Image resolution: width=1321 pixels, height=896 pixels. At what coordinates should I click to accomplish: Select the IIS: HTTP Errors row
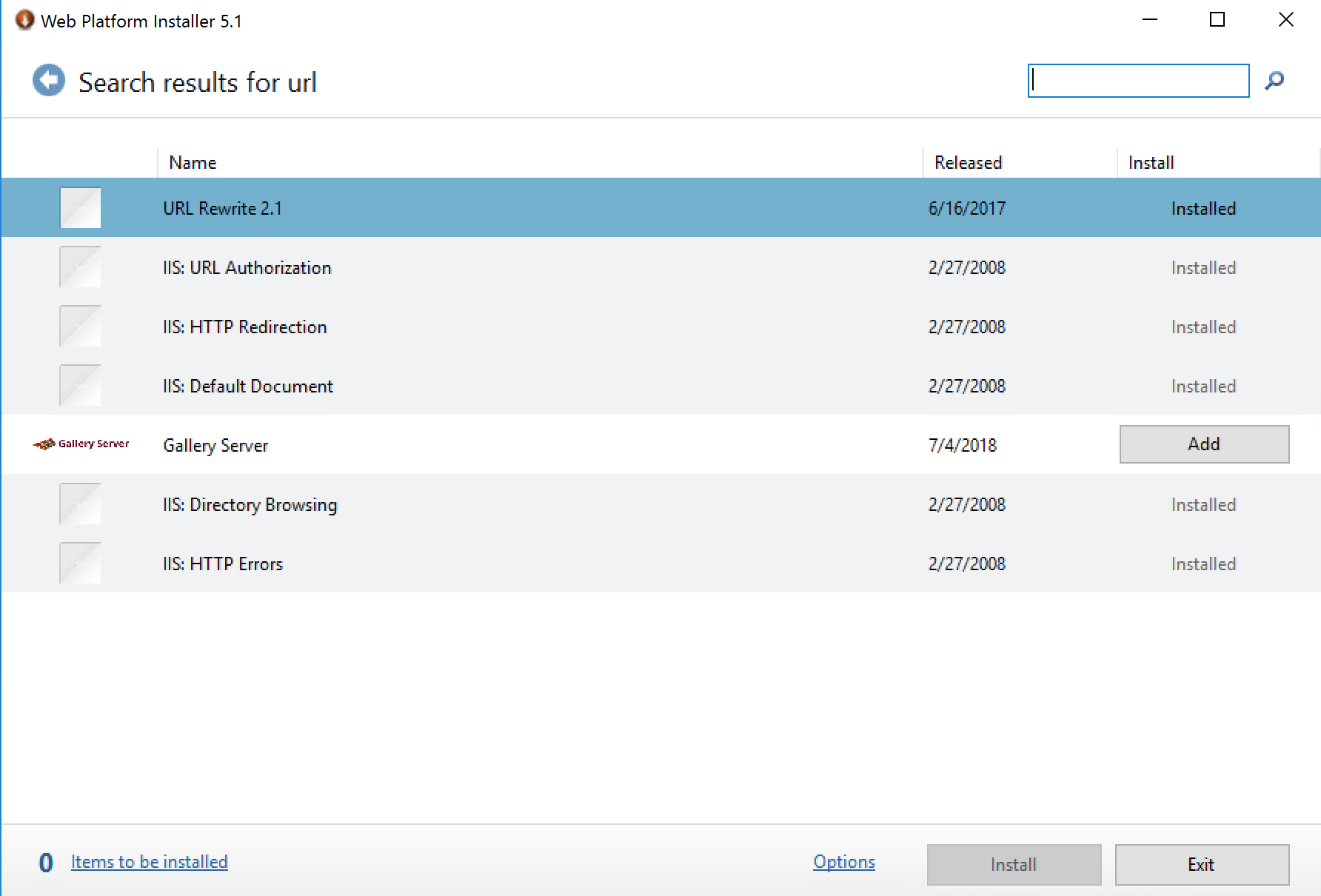(x=518, y=563)
